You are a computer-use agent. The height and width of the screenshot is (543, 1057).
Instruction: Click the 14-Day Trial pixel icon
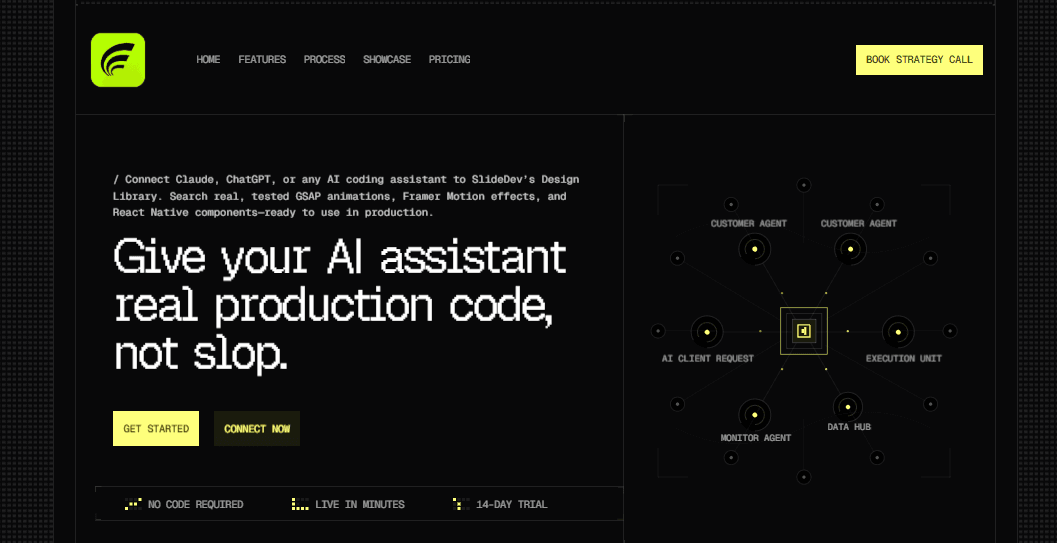click(x=461, y=504)
